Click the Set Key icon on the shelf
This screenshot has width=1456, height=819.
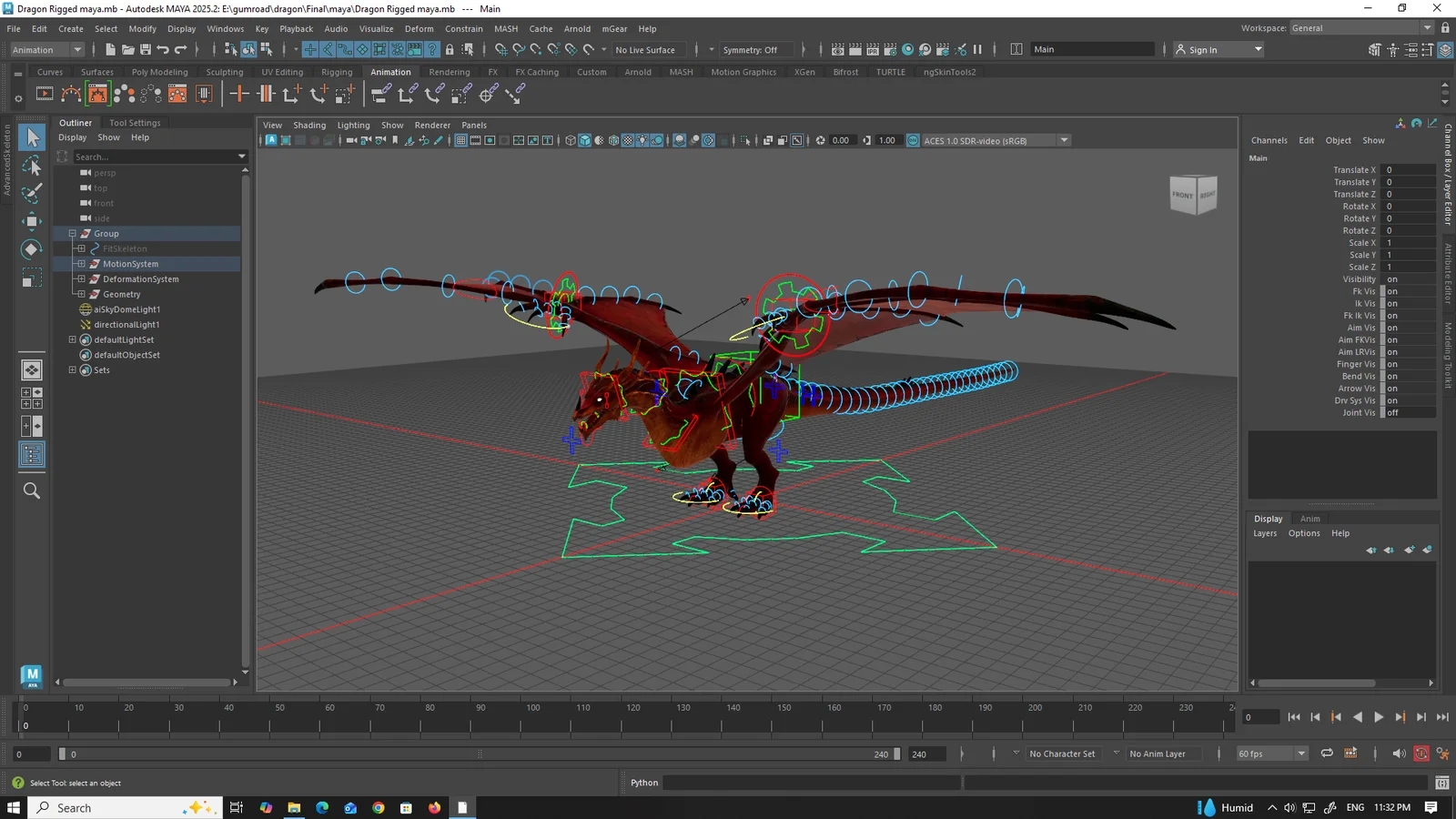[x=239, y=94]
